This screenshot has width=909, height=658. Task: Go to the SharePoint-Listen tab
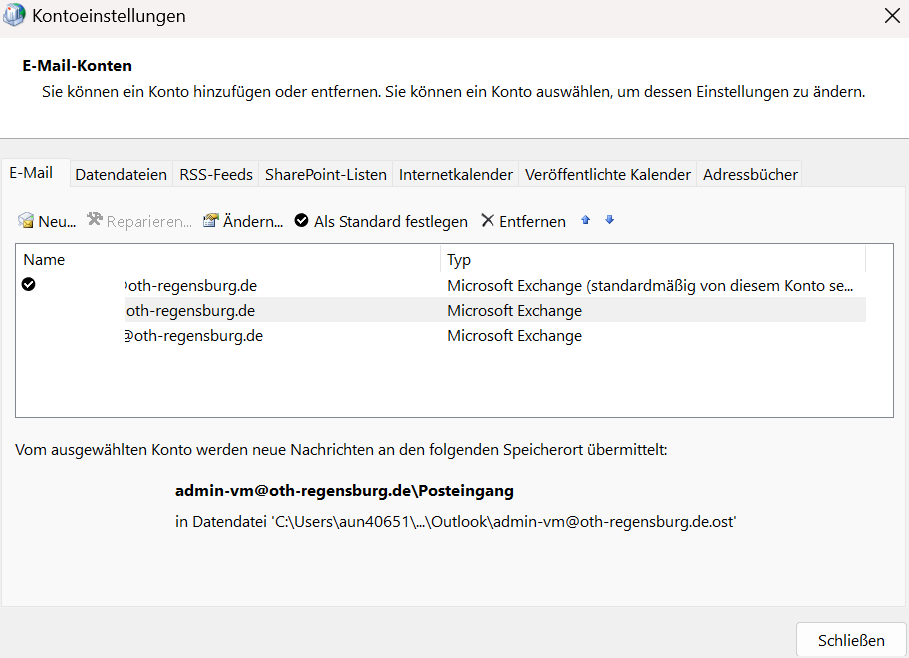325,174
